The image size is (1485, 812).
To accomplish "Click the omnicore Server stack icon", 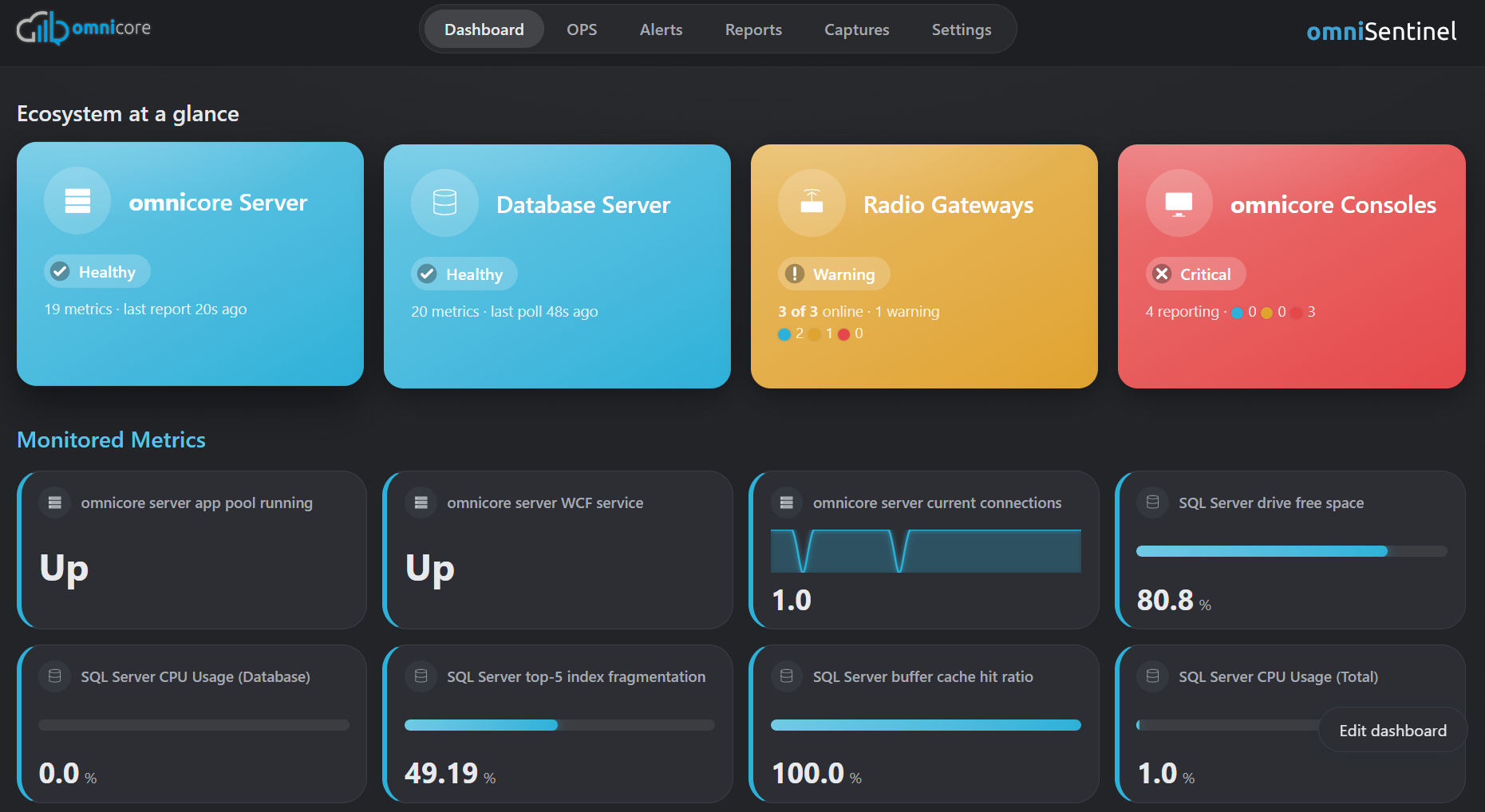I will [x=77, y=201].
